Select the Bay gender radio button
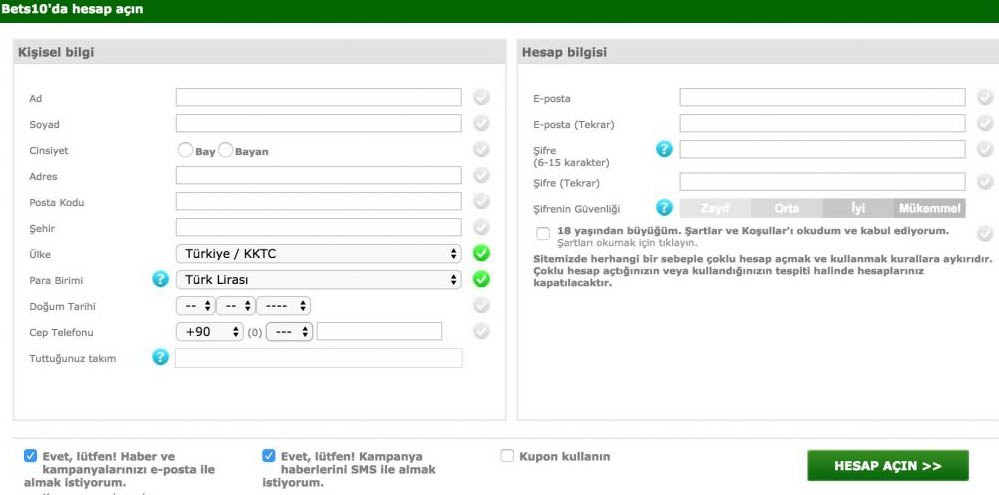Image resolution: width=999 pixels, height=495 pixels. [x=185, y=150]
